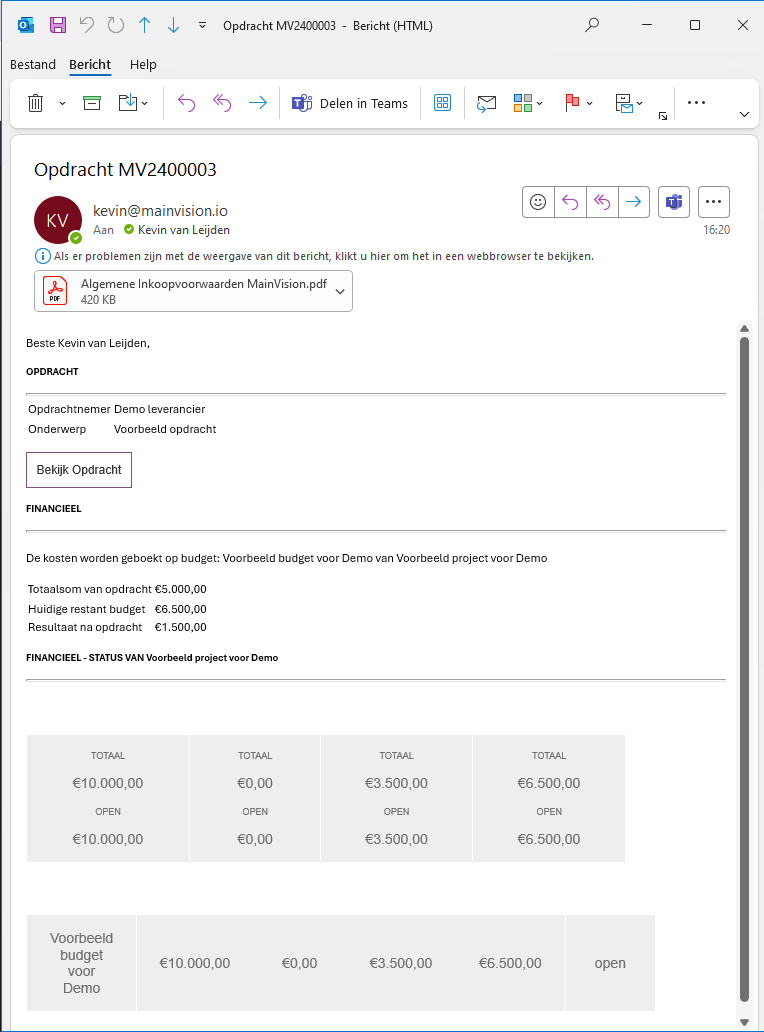Switch to the Help tab

pos(143,64)
